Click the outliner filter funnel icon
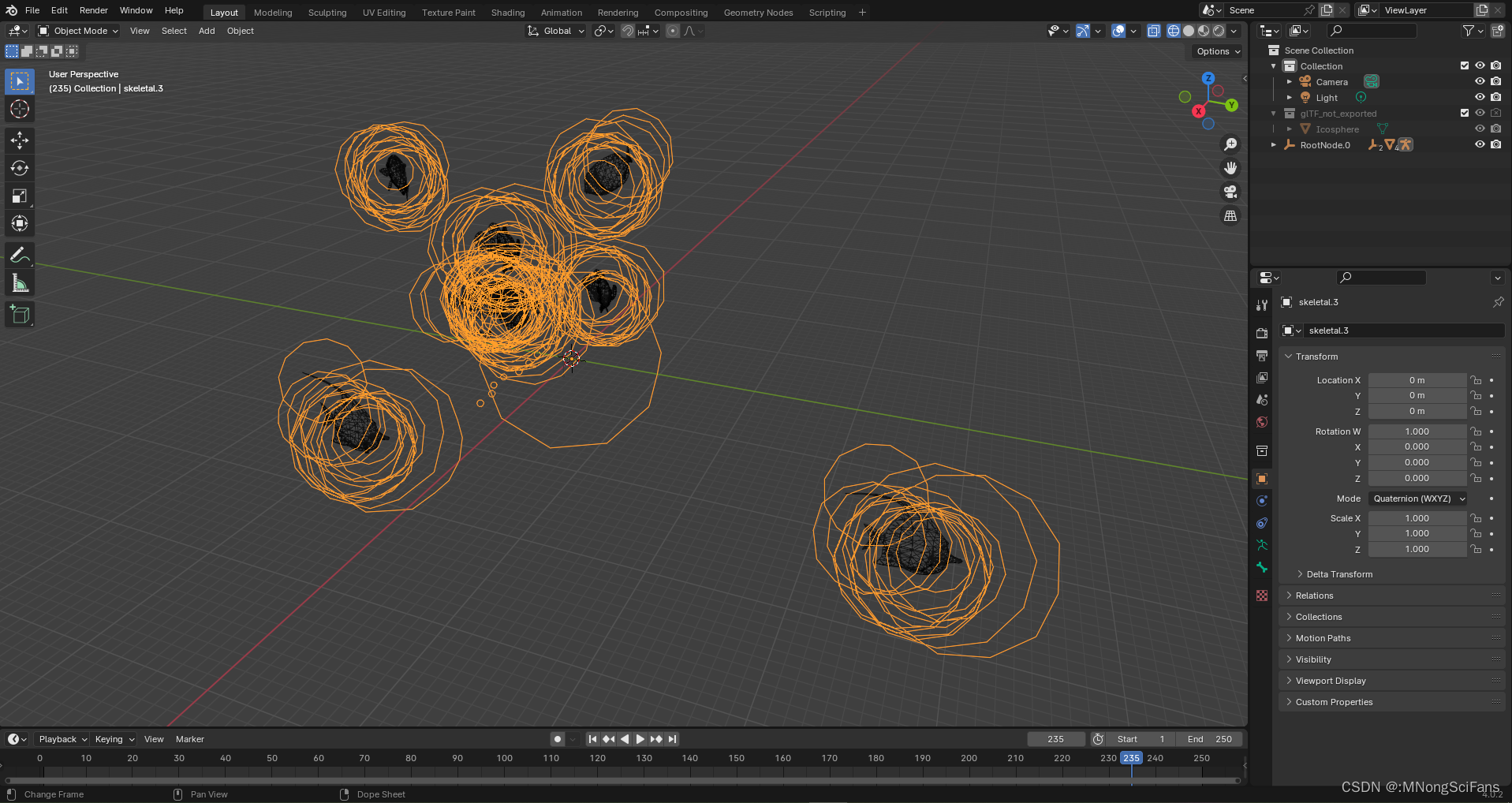This screenshot has width=1512, height=803. click(x=1469, y=31)
